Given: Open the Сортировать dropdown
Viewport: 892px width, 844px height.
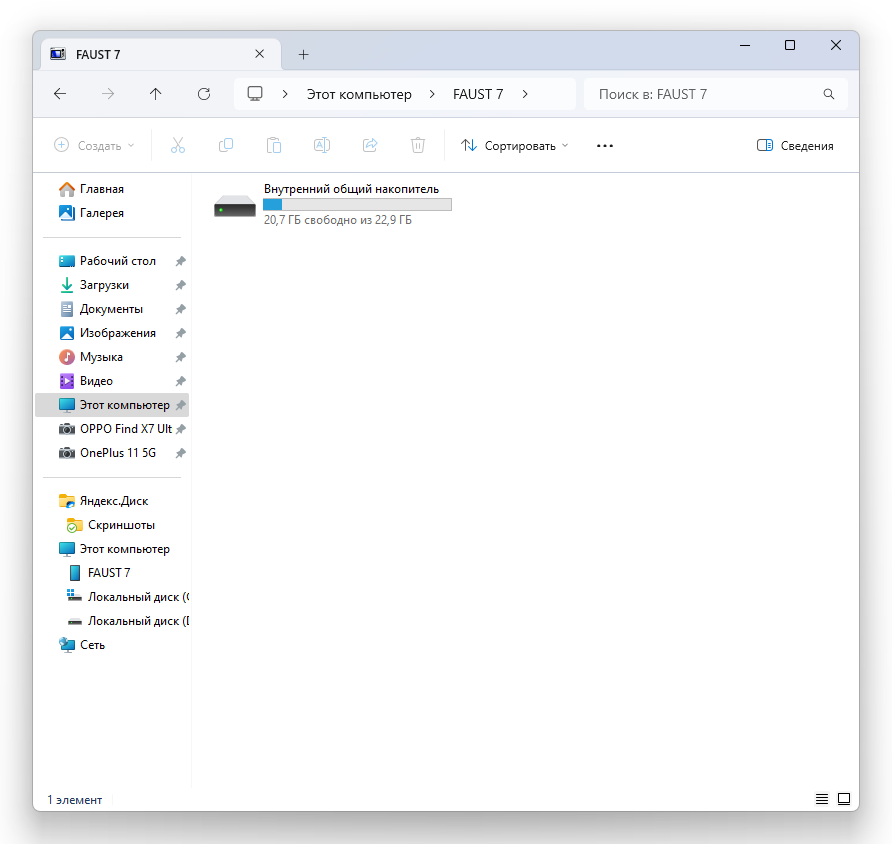Looking at the screenshot, I should pos(515,146).
